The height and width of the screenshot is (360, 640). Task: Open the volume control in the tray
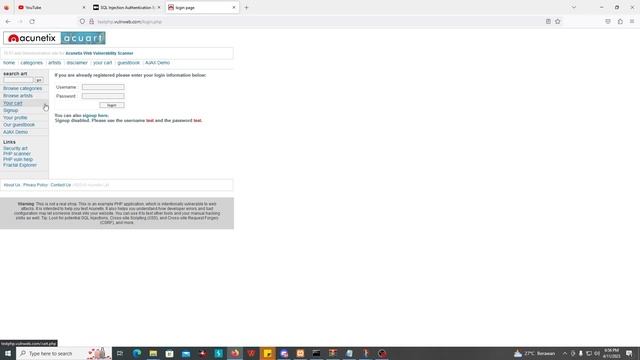click(x=597, y=353)
